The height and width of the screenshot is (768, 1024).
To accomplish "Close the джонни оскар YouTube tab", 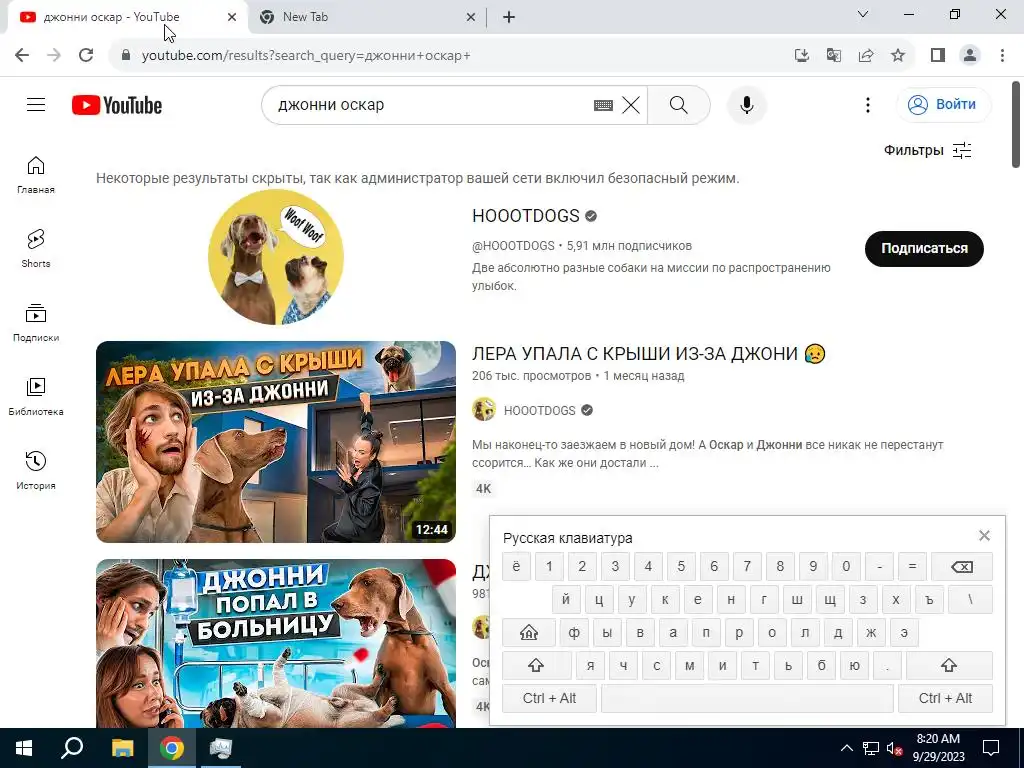I will 232,17.
